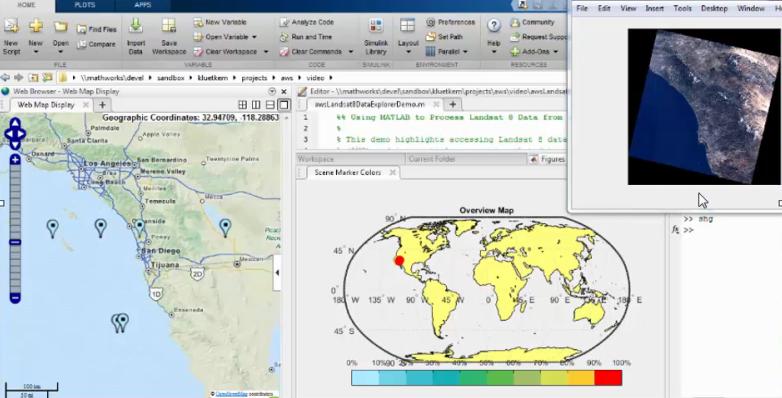Screen dimensions: 782x398
Task: Close the Scene Marker Colors tab
Action: (392, 173)
